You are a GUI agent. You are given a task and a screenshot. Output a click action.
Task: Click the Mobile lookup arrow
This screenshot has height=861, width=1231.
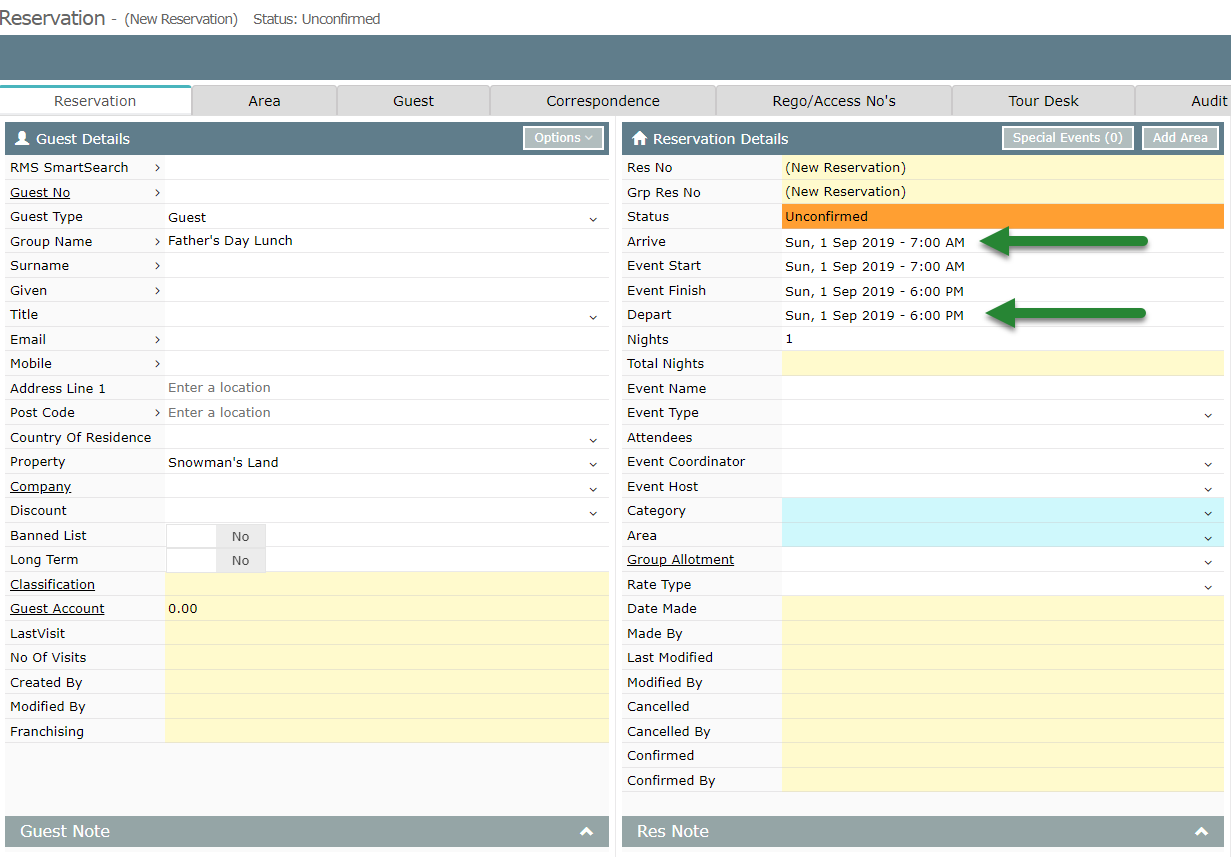[157, 364]
